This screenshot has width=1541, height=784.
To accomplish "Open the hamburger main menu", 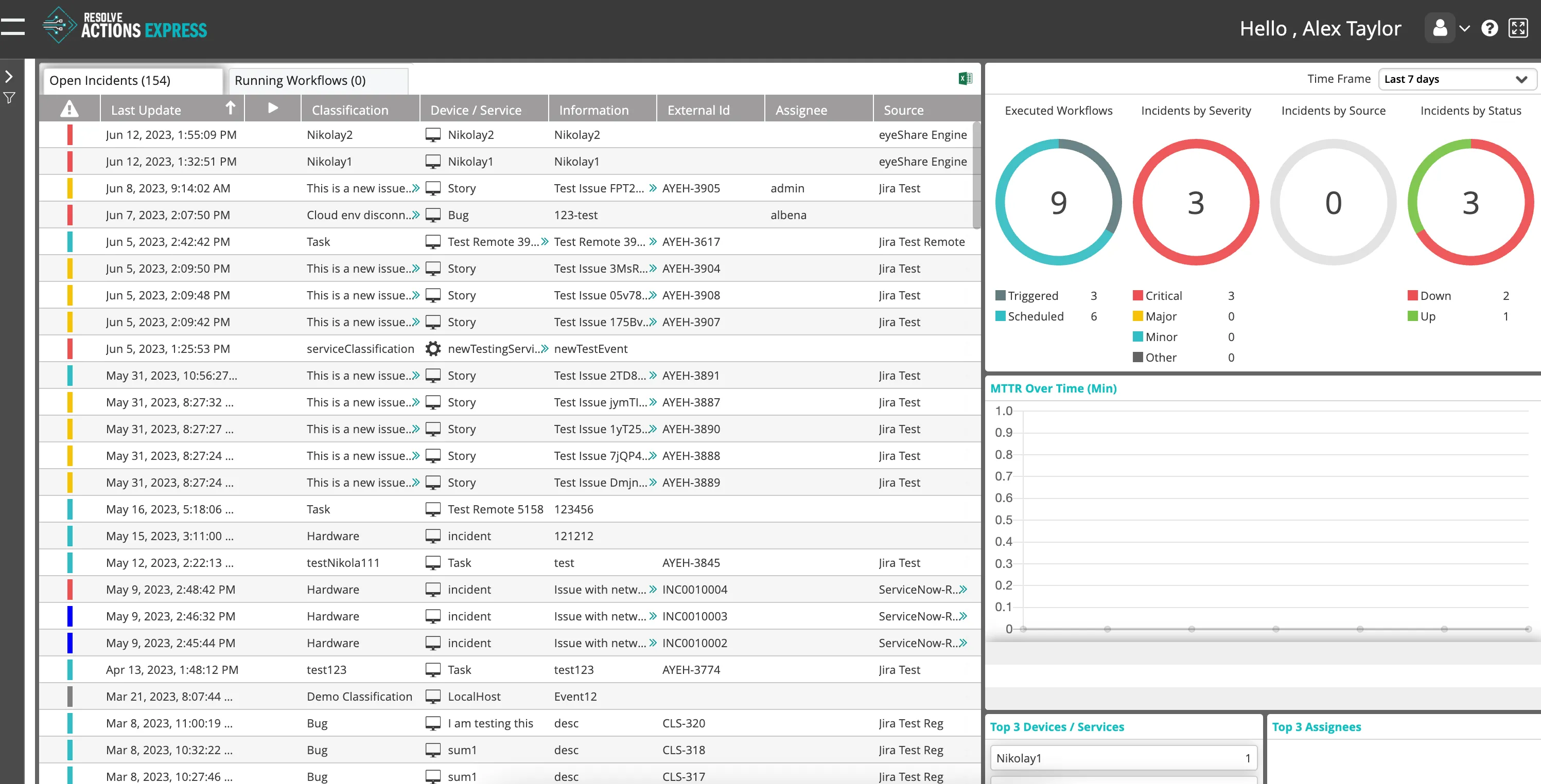I will (x=13, y=27).
